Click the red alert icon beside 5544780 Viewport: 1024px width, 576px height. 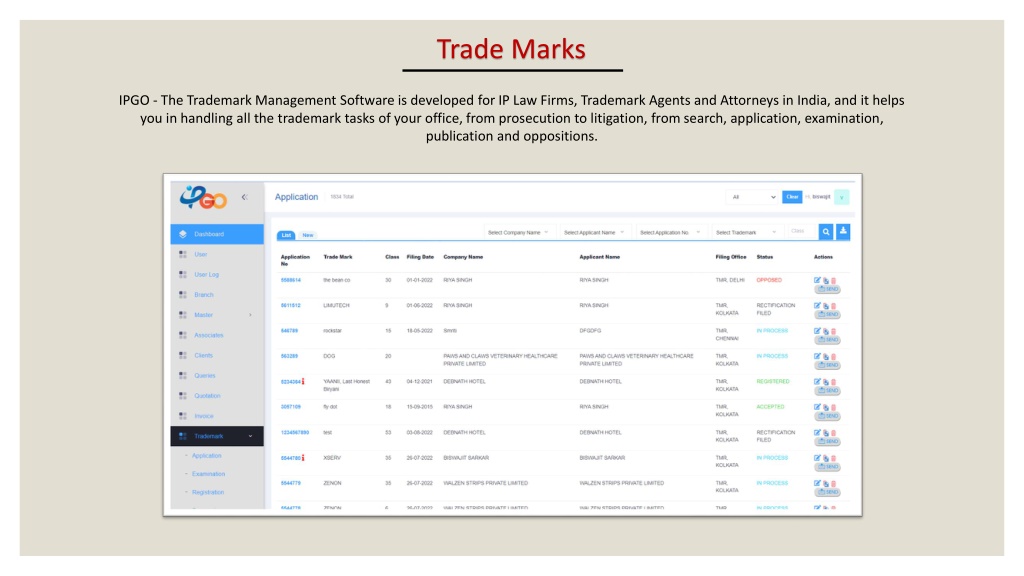coord(303,458)
